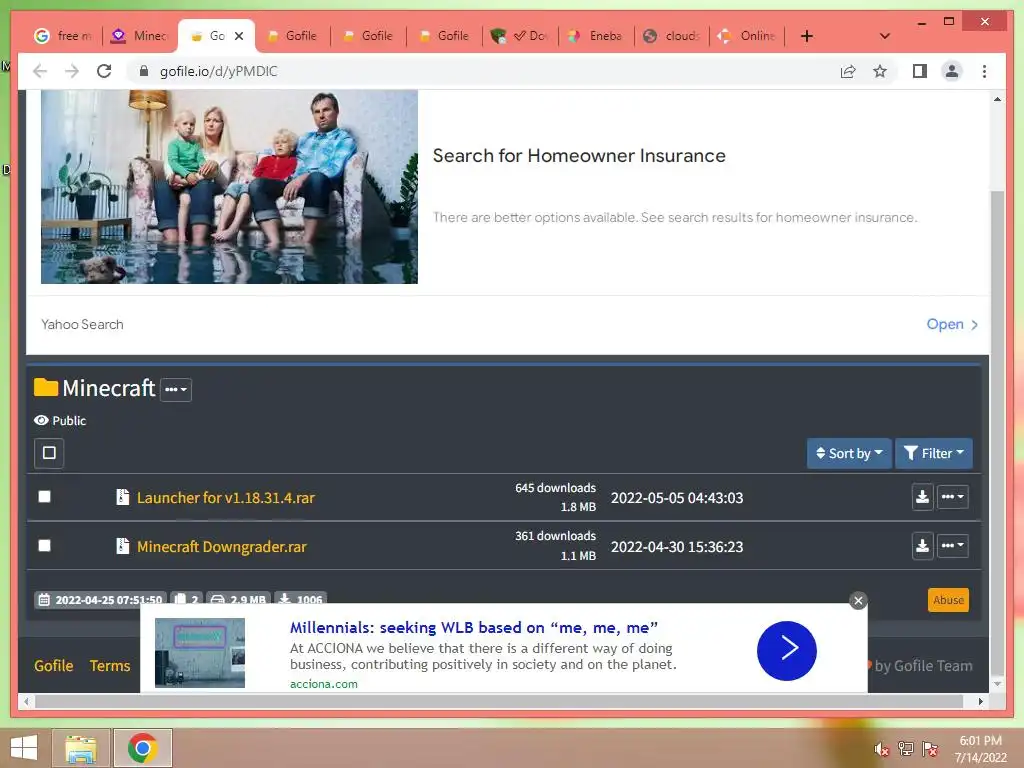Go forward with browser forward arrow
Screen dimensions: 1024x768
point(72,71)
